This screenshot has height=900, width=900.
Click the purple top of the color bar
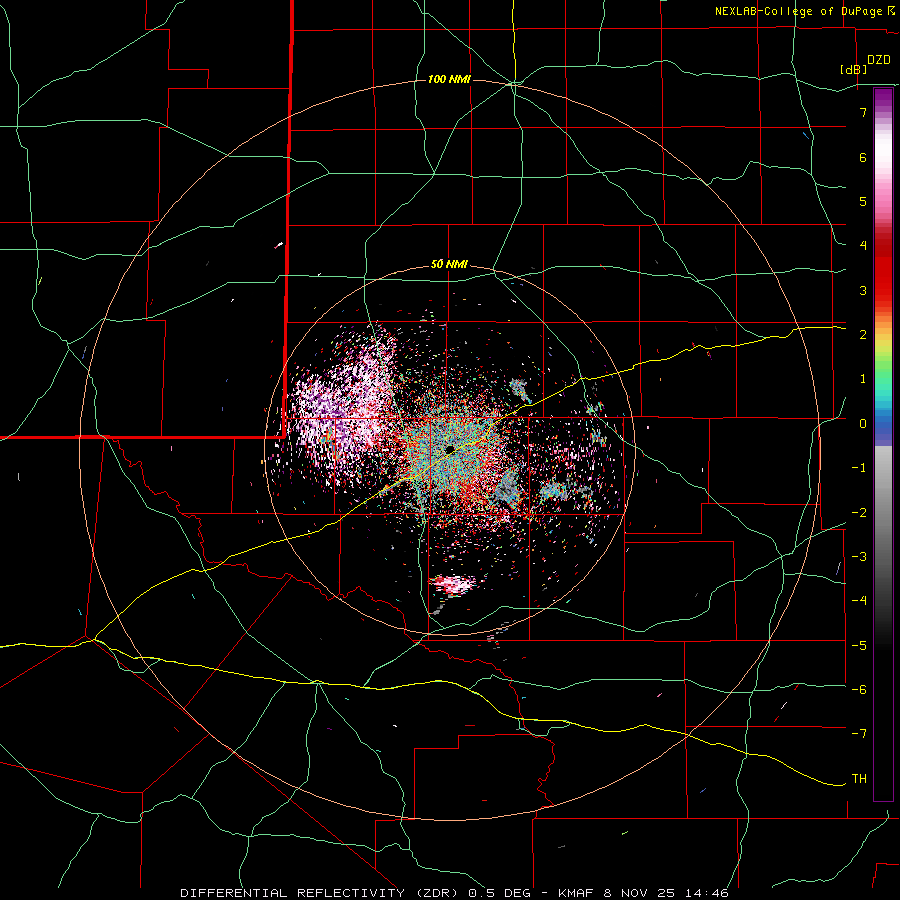click(883, 98)
